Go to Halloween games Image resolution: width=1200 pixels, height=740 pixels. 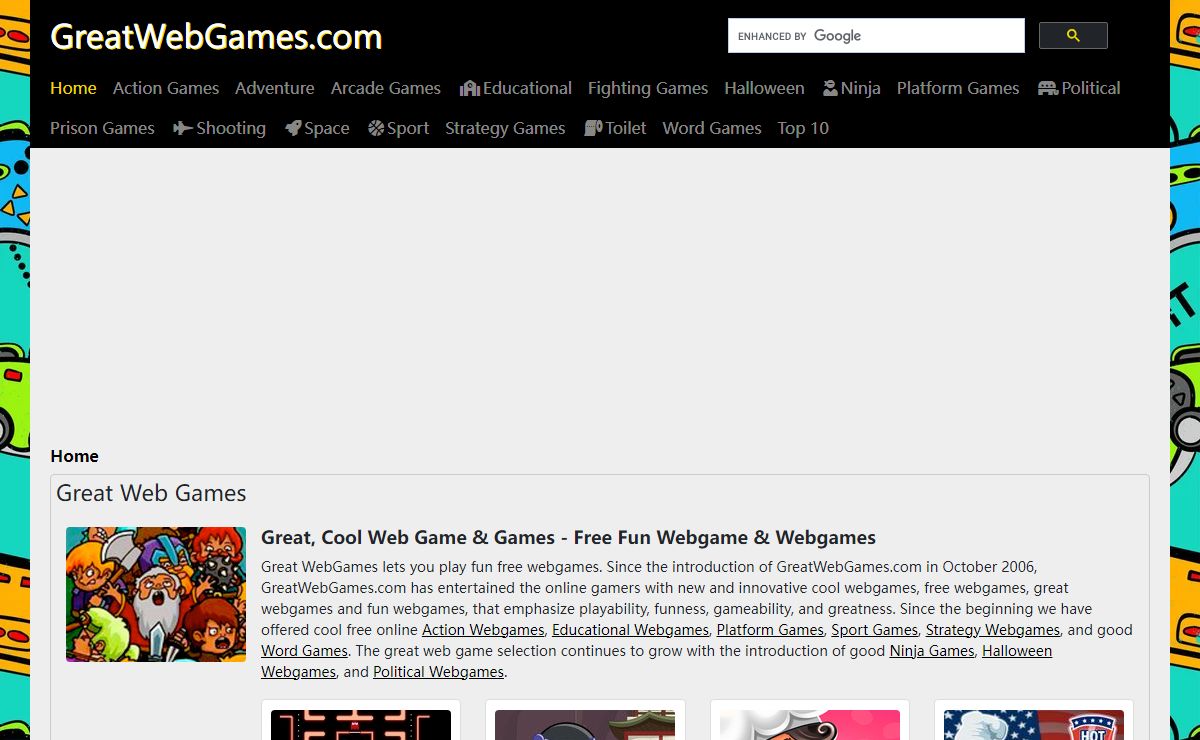(x=764, y=88)
